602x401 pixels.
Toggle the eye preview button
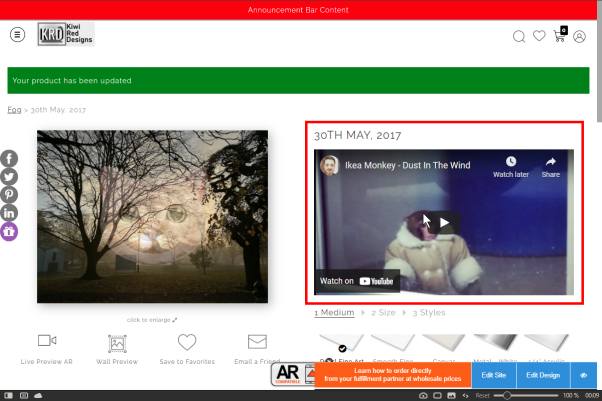[x=584, y=375]
